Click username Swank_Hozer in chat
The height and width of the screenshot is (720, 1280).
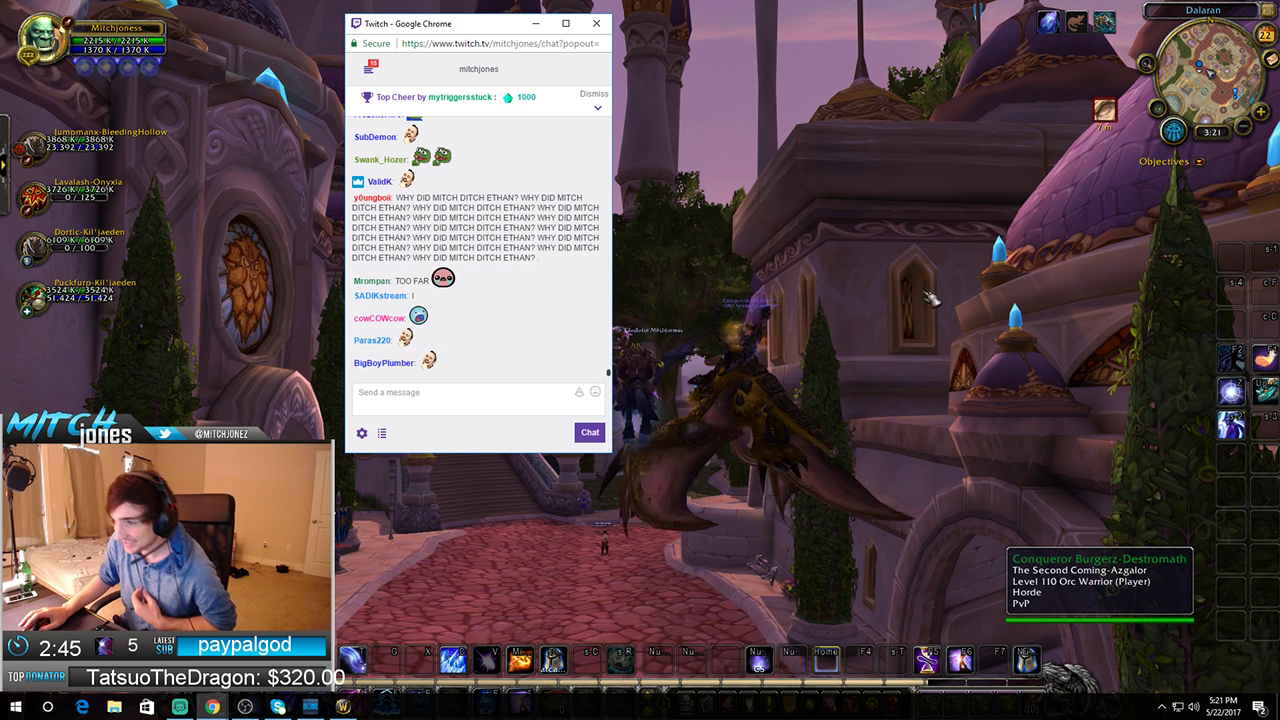[x=380, y=160]
